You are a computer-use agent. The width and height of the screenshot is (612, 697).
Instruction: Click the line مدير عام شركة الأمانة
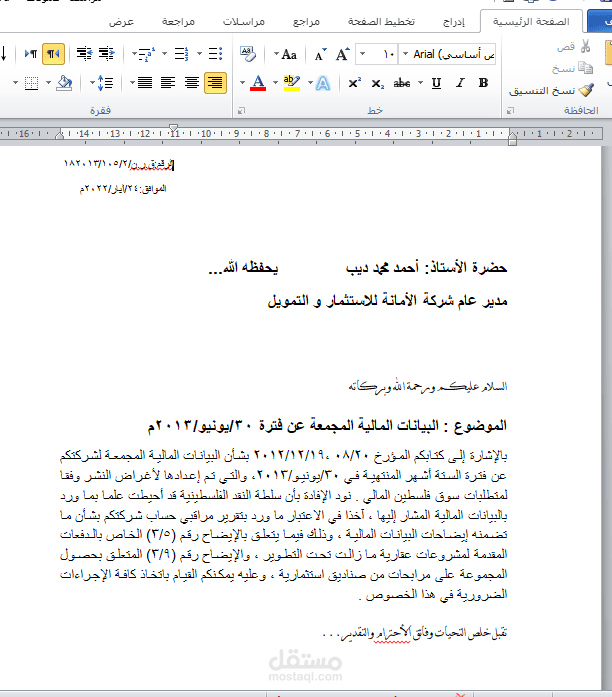click(x=387, y=300)
